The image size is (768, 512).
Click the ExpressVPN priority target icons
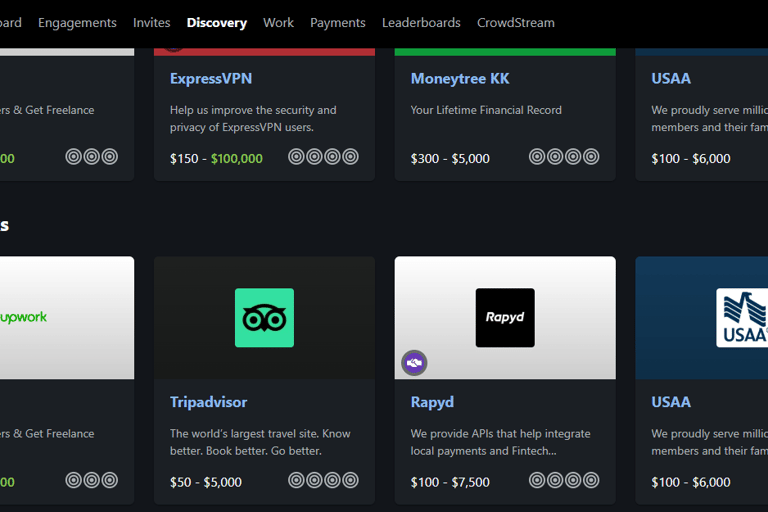point(323,157)
